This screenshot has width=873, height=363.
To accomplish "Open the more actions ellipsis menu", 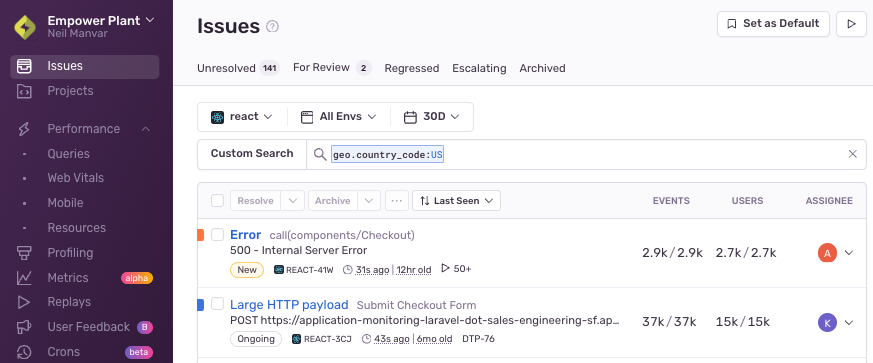I will point(396,200).
